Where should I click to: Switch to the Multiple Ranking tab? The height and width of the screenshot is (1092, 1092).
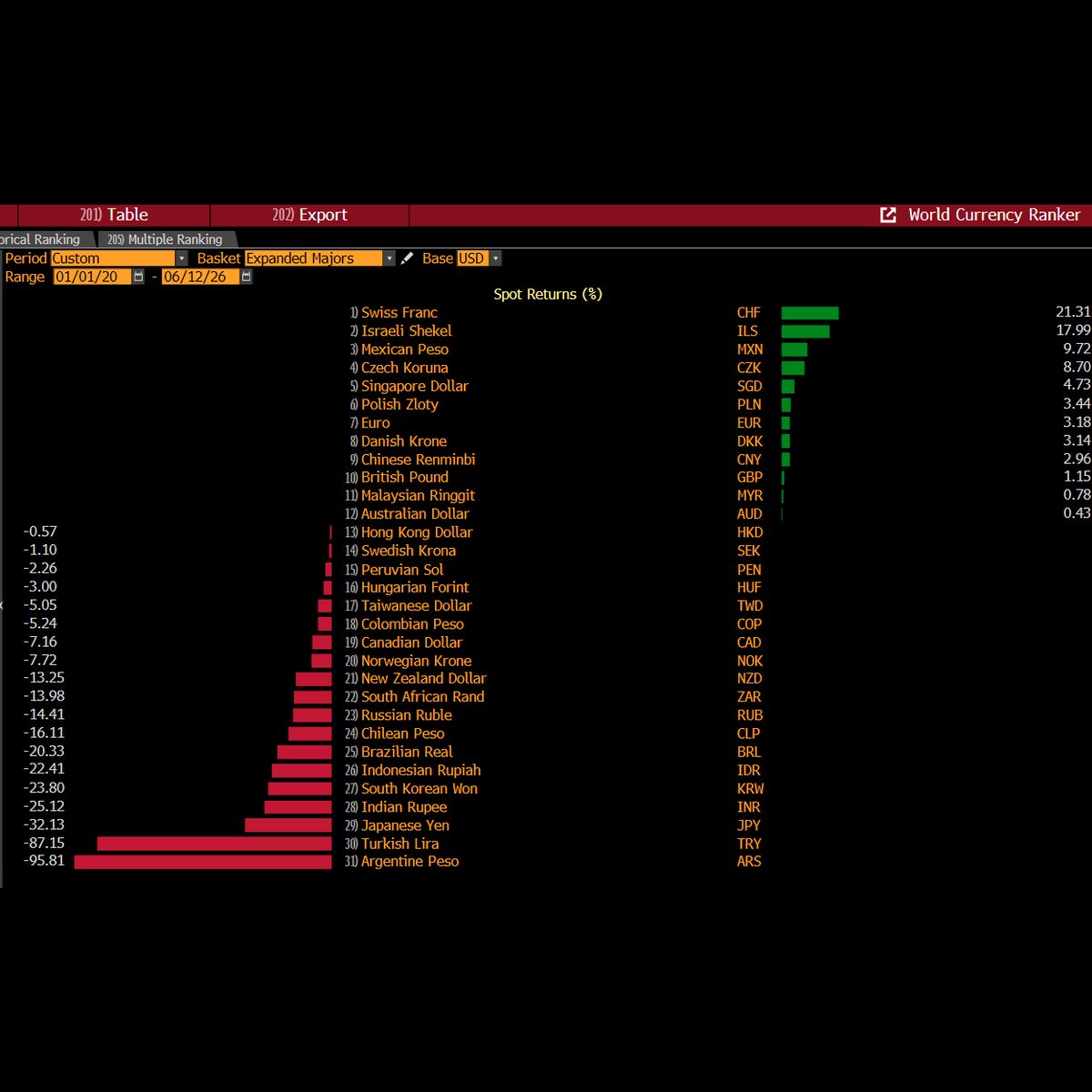tap(165, 239)
